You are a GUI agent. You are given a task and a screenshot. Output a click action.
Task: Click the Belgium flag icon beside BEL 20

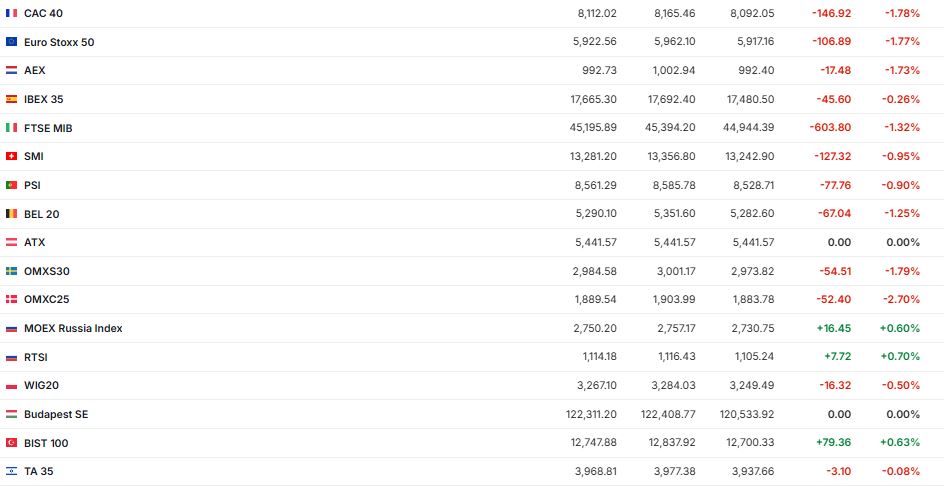(x=11, y=214)
